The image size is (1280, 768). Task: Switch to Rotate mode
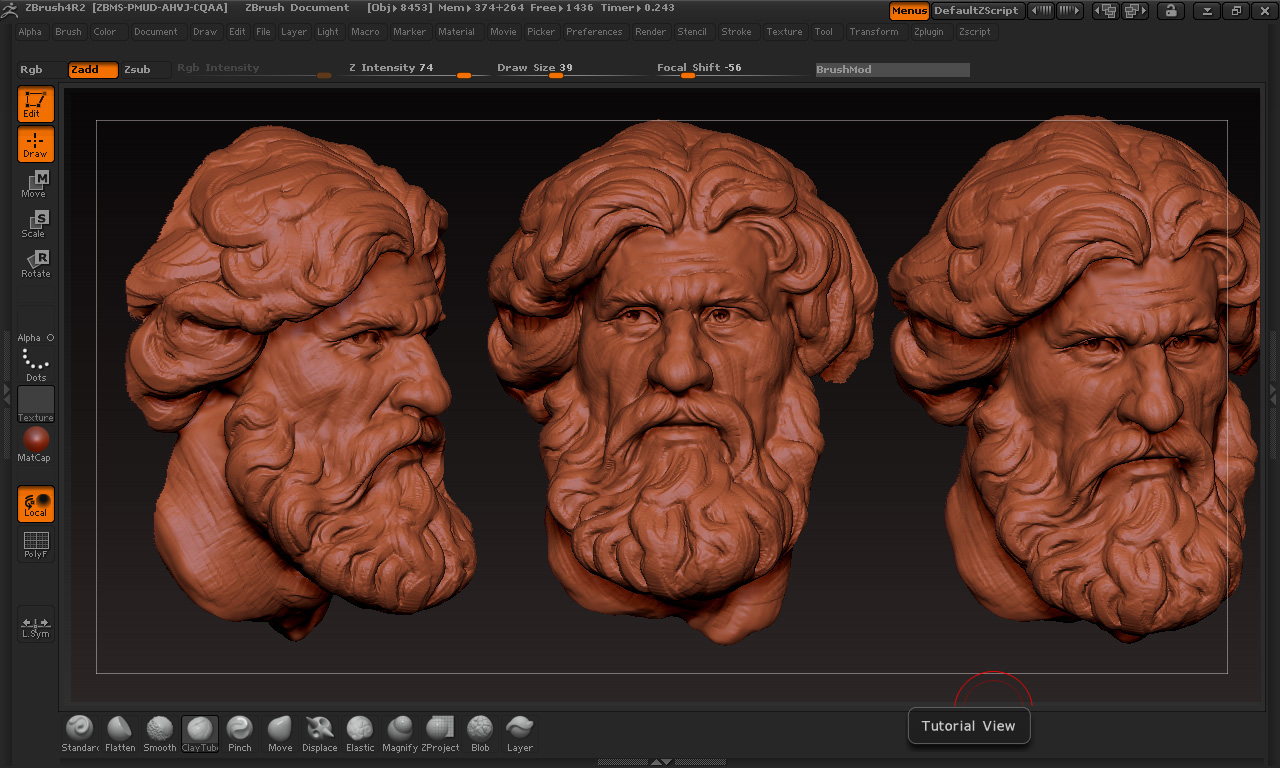point(35,264)
